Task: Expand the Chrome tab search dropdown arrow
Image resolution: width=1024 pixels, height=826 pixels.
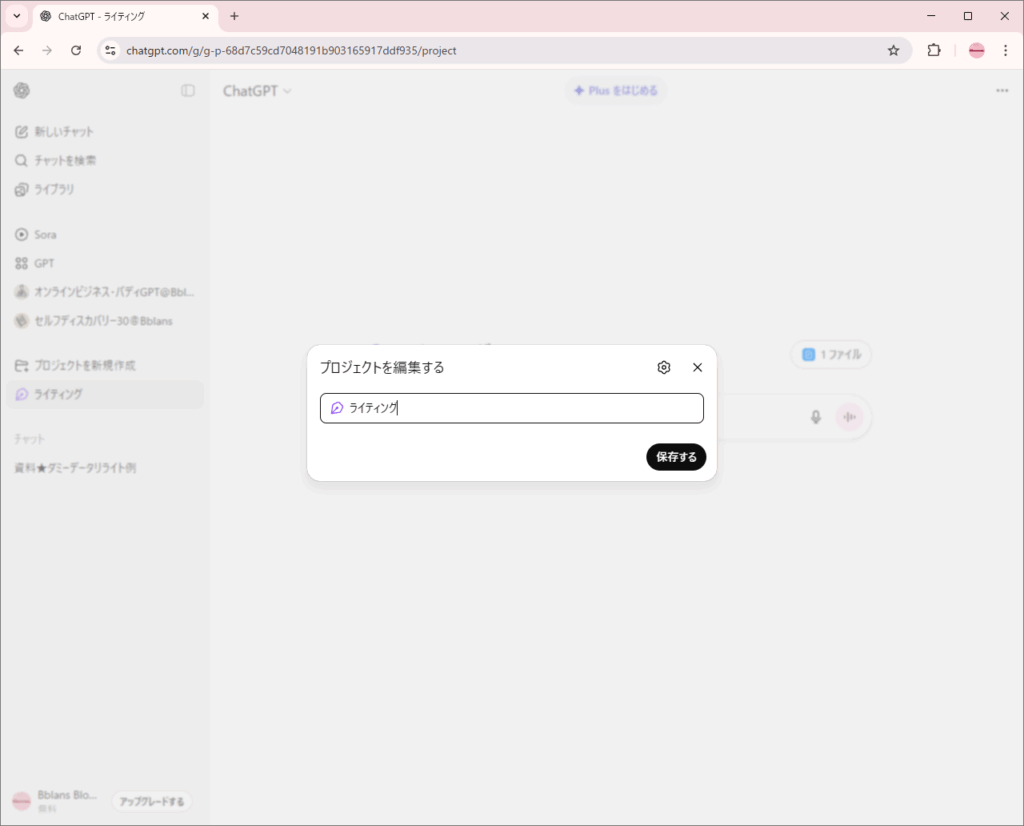Action: [x=17, y=16]
